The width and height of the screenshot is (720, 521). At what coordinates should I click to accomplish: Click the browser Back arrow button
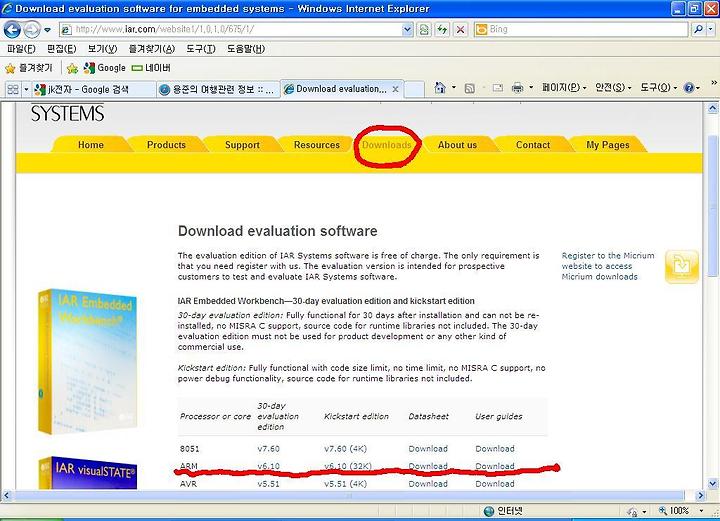coord(12,30)
